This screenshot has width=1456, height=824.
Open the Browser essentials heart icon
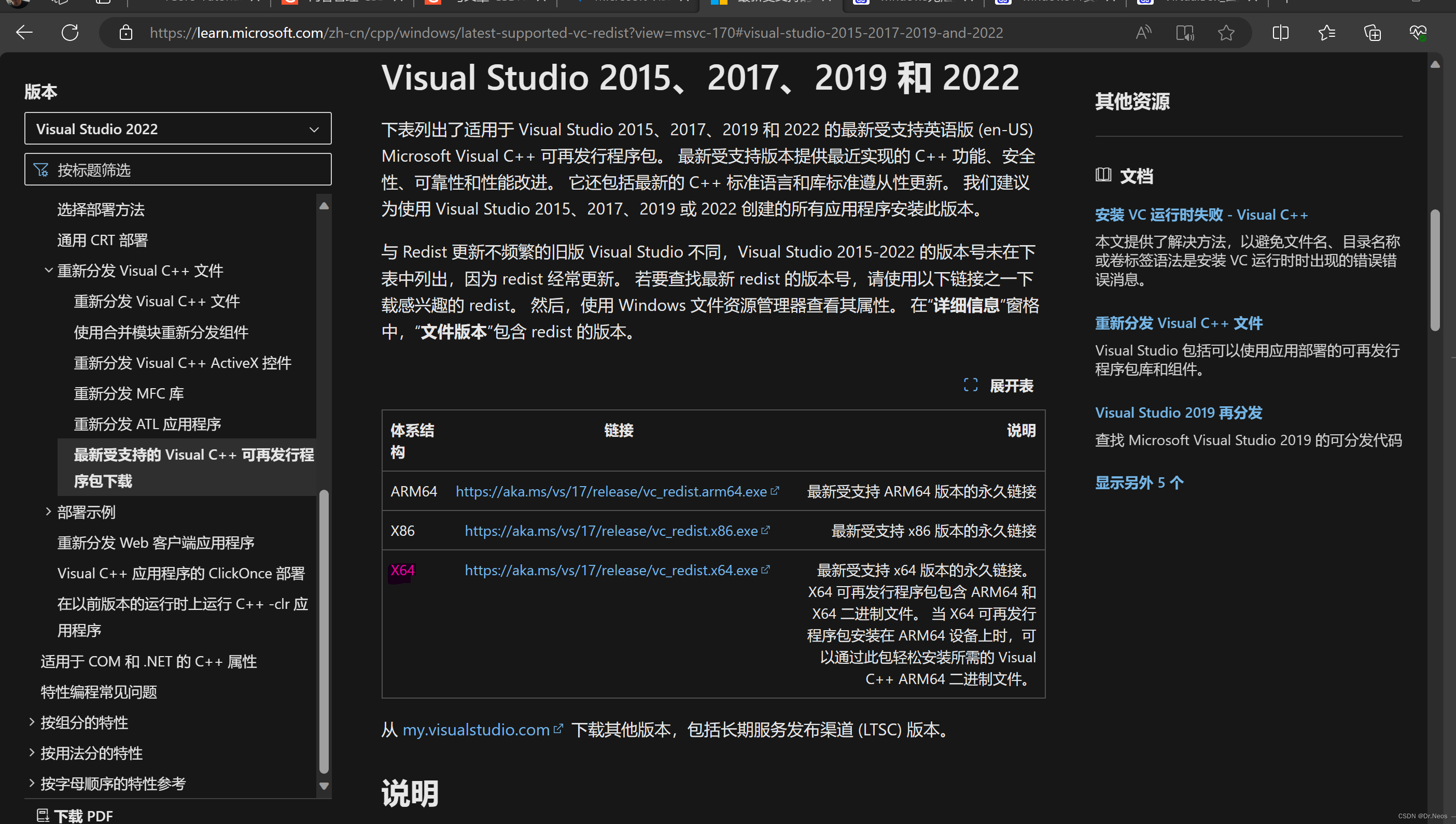pyautogui.click(x=1418, y=33)
